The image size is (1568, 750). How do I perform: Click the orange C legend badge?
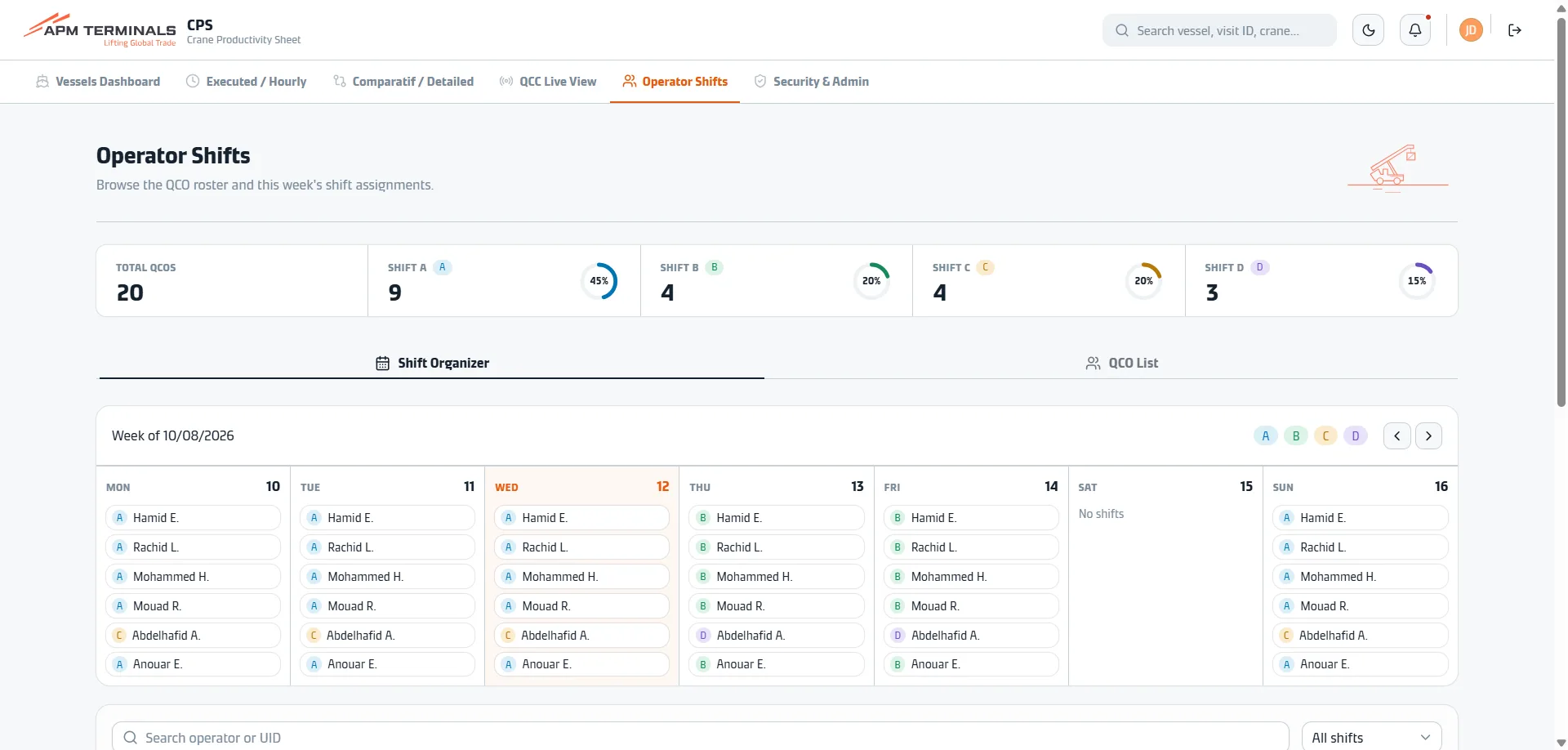coord(1325,435)
